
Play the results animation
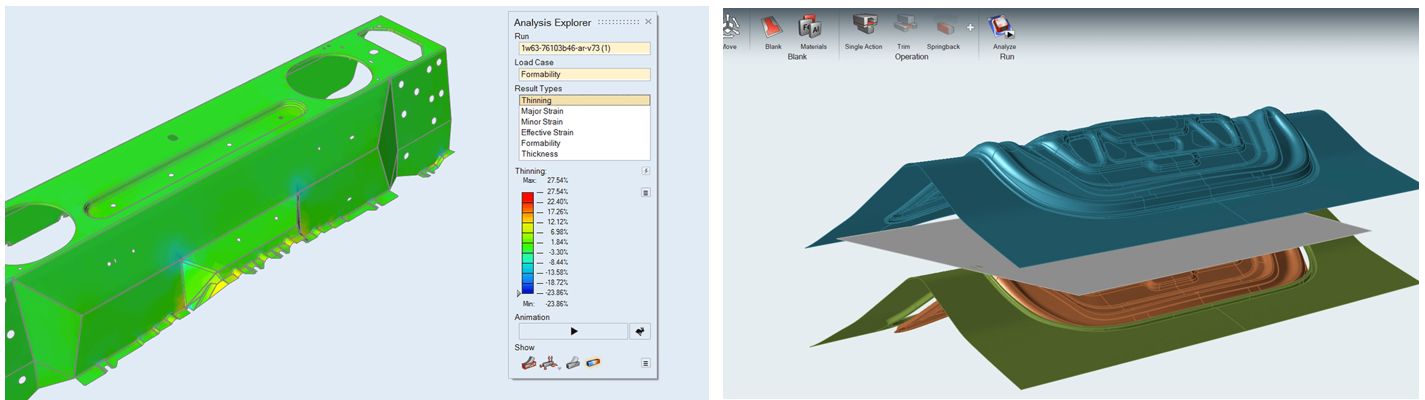click(573, 331)
